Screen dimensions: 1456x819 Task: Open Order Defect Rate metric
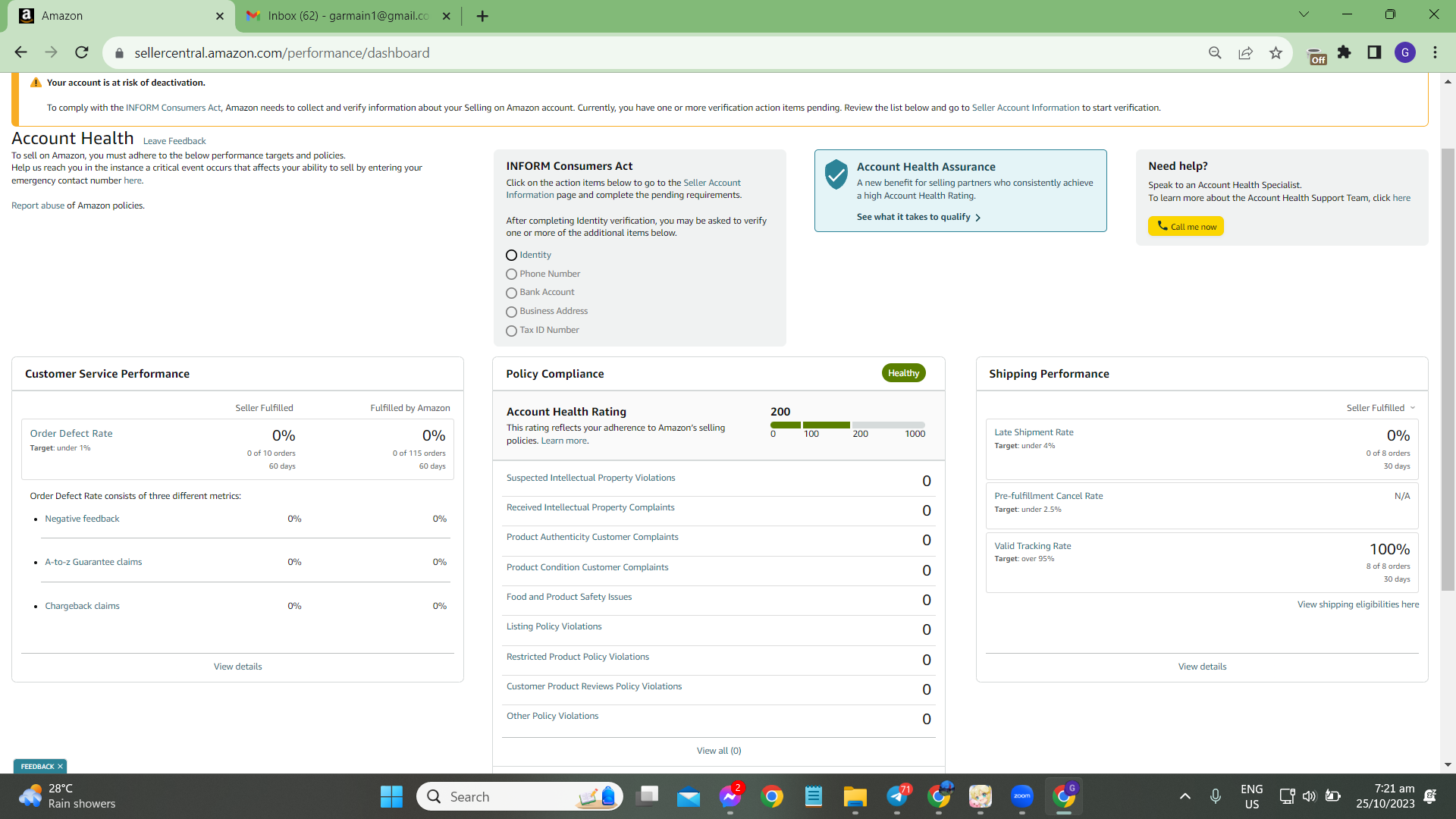71,434
